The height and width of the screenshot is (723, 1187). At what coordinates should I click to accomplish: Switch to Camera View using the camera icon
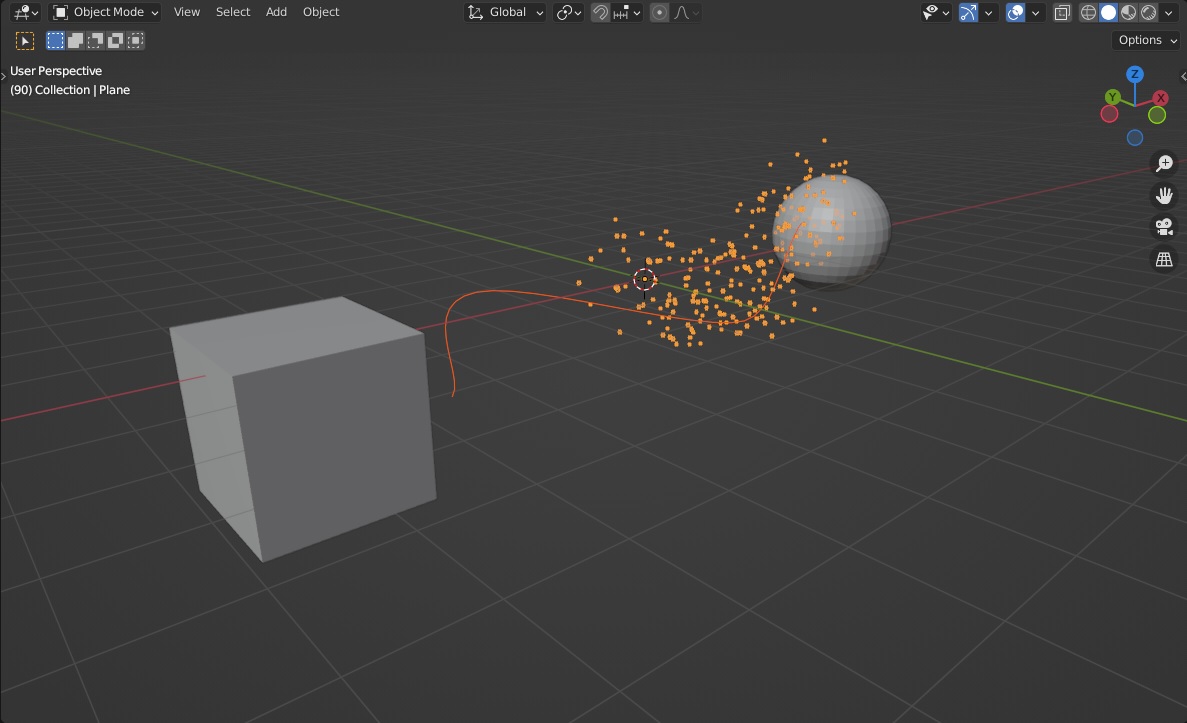pos(1164,227)
